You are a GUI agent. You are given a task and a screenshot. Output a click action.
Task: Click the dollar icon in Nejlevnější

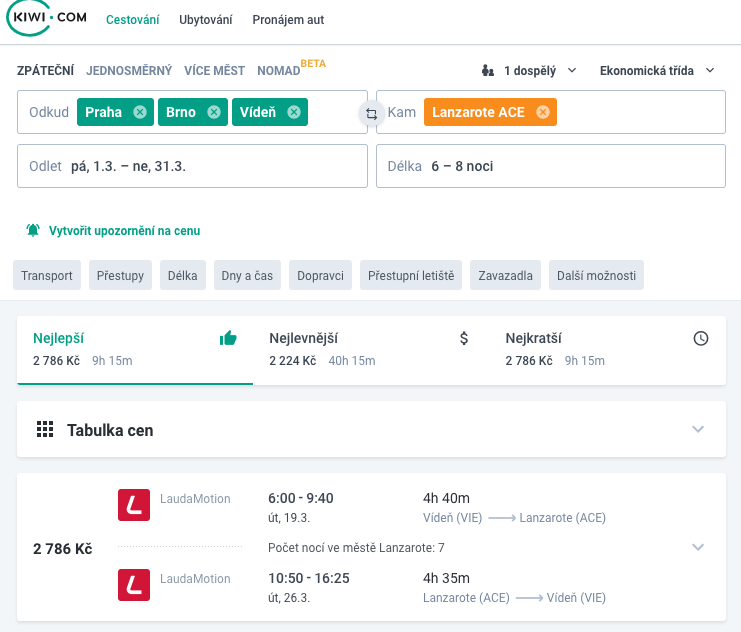click(464, 338)
